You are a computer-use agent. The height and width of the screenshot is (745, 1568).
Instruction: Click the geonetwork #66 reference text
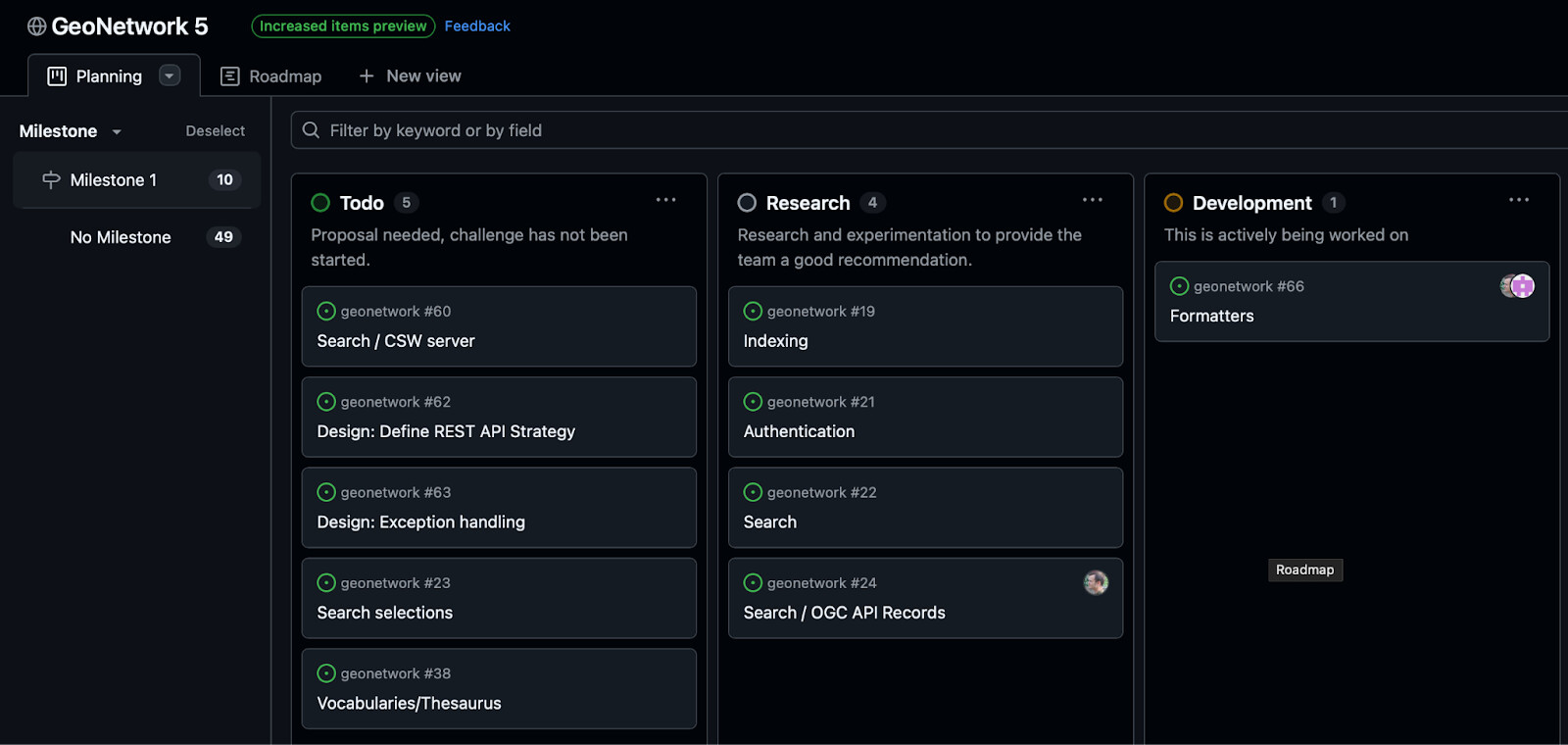pyautogui.click(x=1249, y=286)
